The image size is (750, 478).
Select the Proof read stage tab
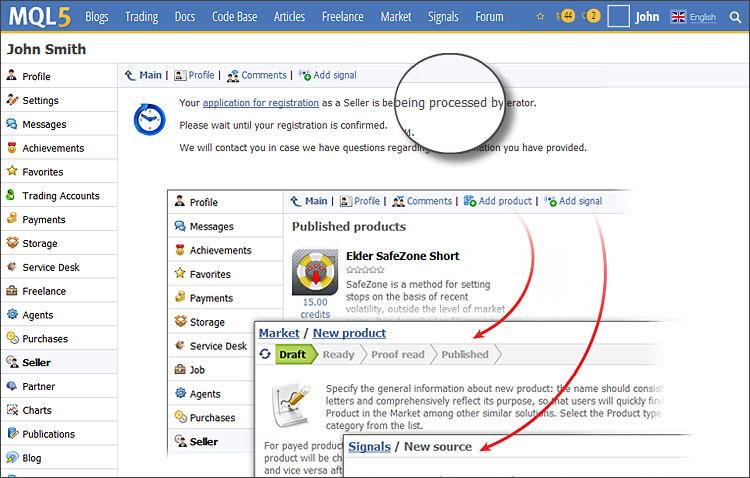[x=397, y=355]
